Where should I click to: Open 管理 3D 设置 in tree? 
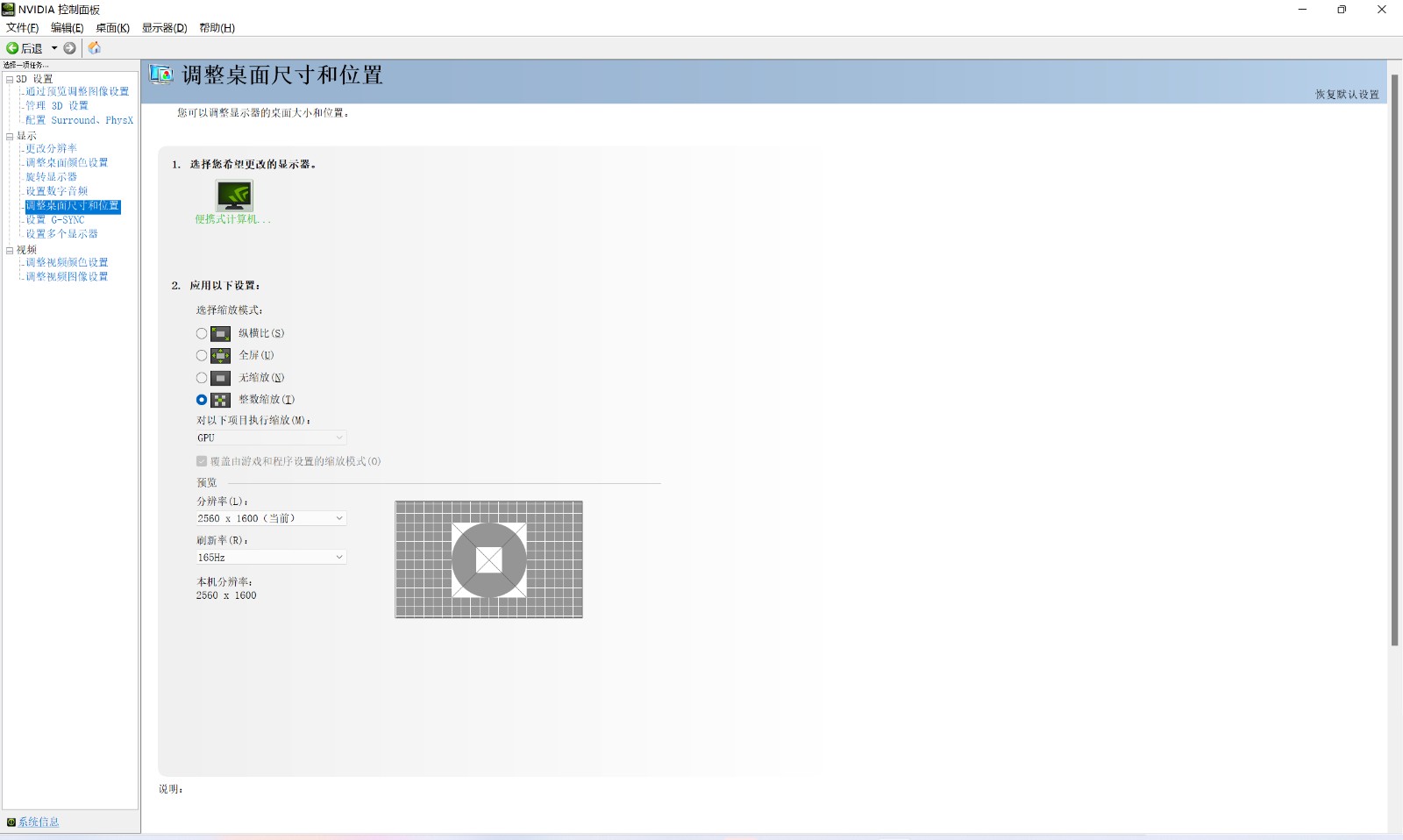[57, 105]
